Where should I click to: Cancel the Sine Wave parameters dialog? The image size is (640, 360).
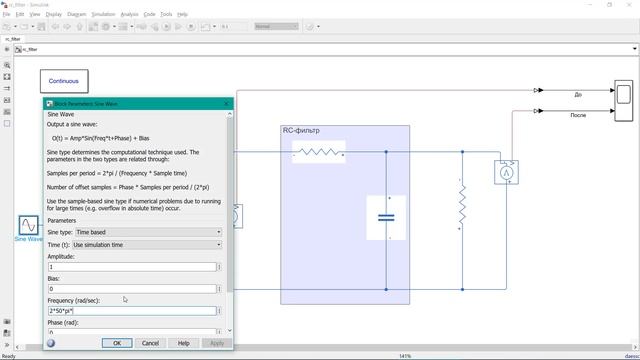[x=150, y=343]
